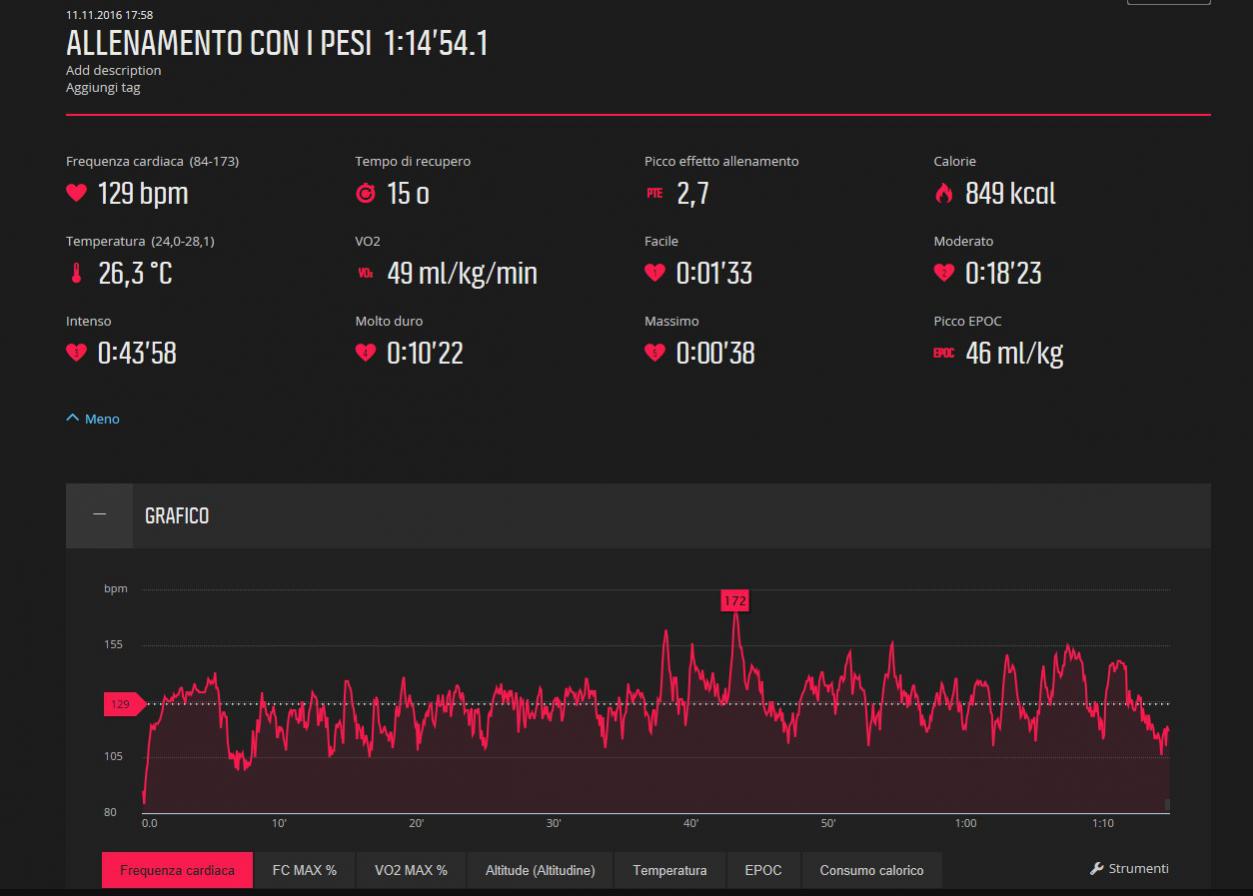Image resolution: width=1253 pixels, height=896 pixels.
Task: Click Add description link
Action: click(113, 70)
